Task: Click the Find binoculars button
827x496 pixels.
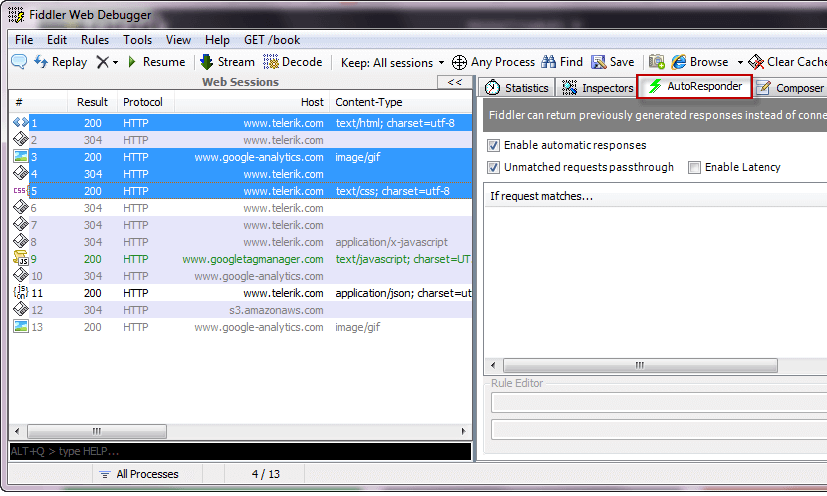Action: coord(562,62)
